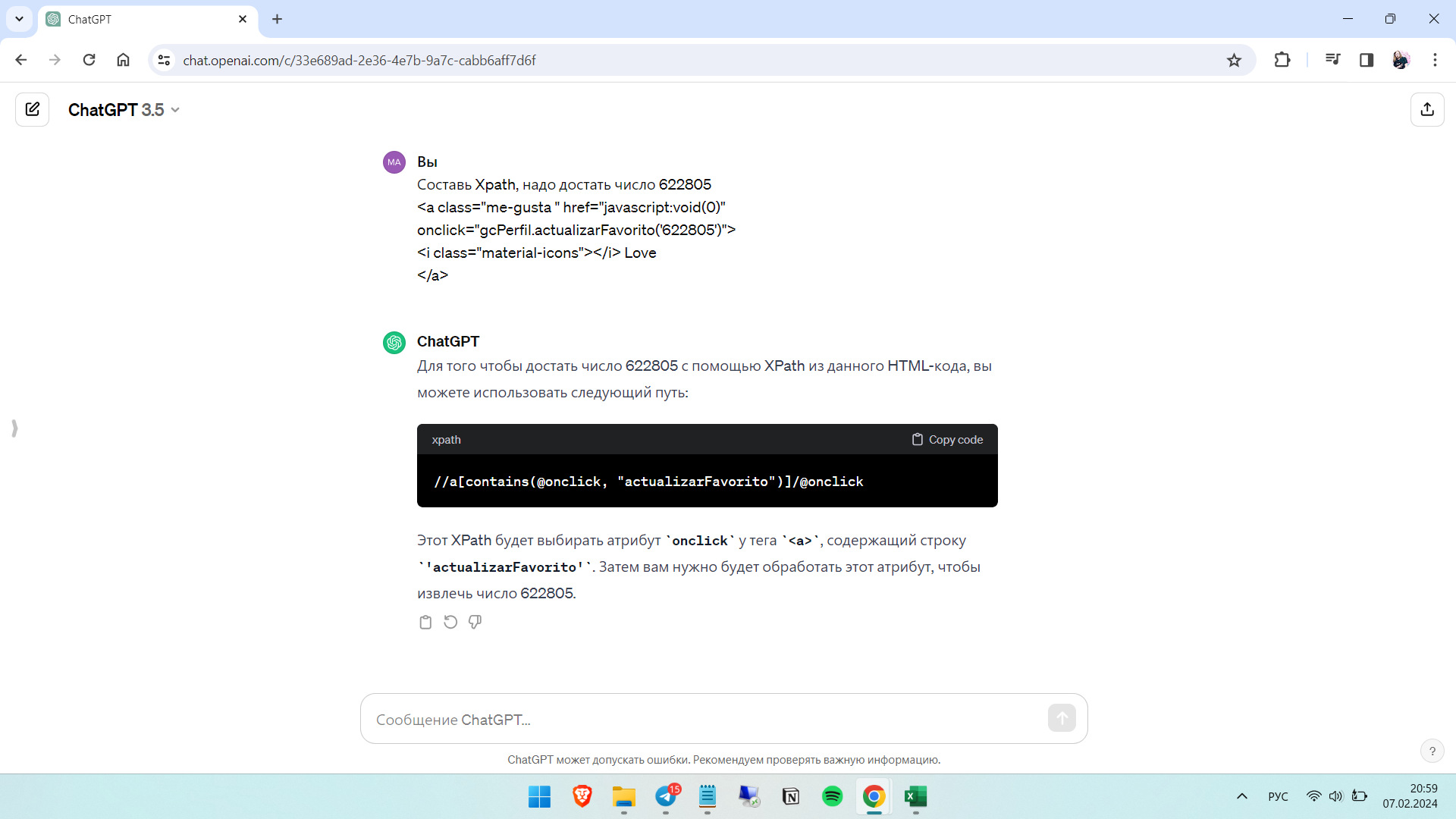Send the message with the arrow button

[x=1062, y=718]
